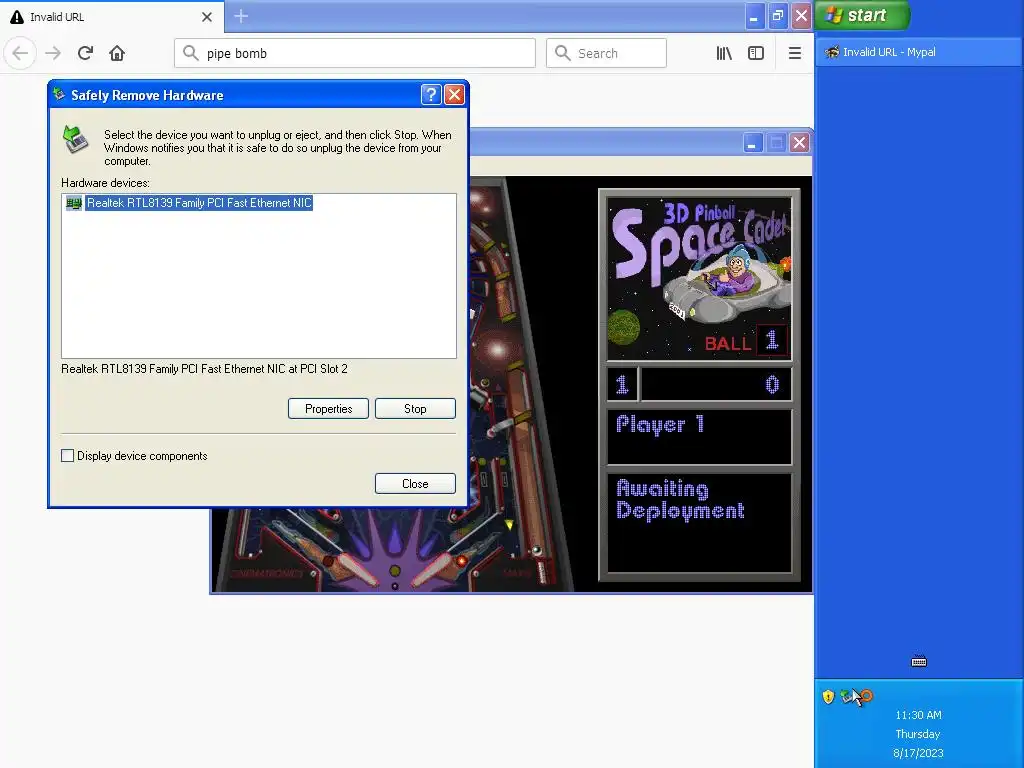
Task: Click the keyboard language bar icon
Action: [x=919, y=662]
